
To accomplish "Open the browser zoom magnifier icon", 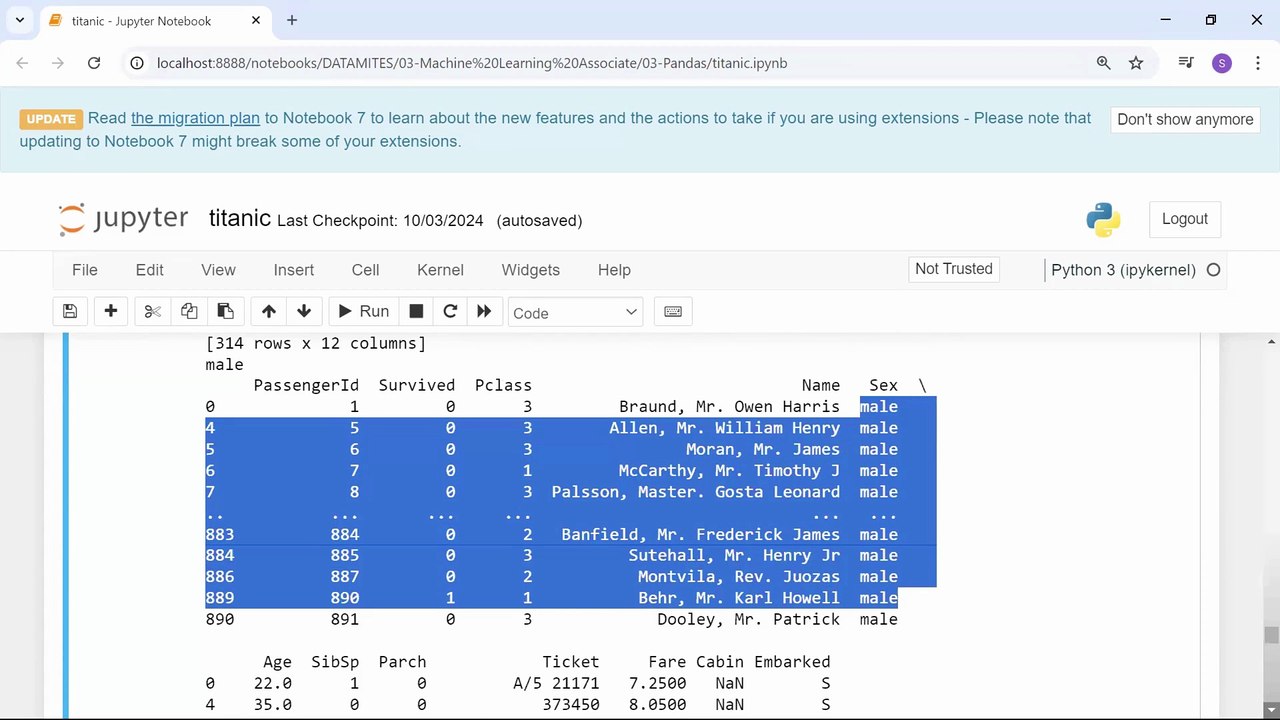I will 1104,63.
